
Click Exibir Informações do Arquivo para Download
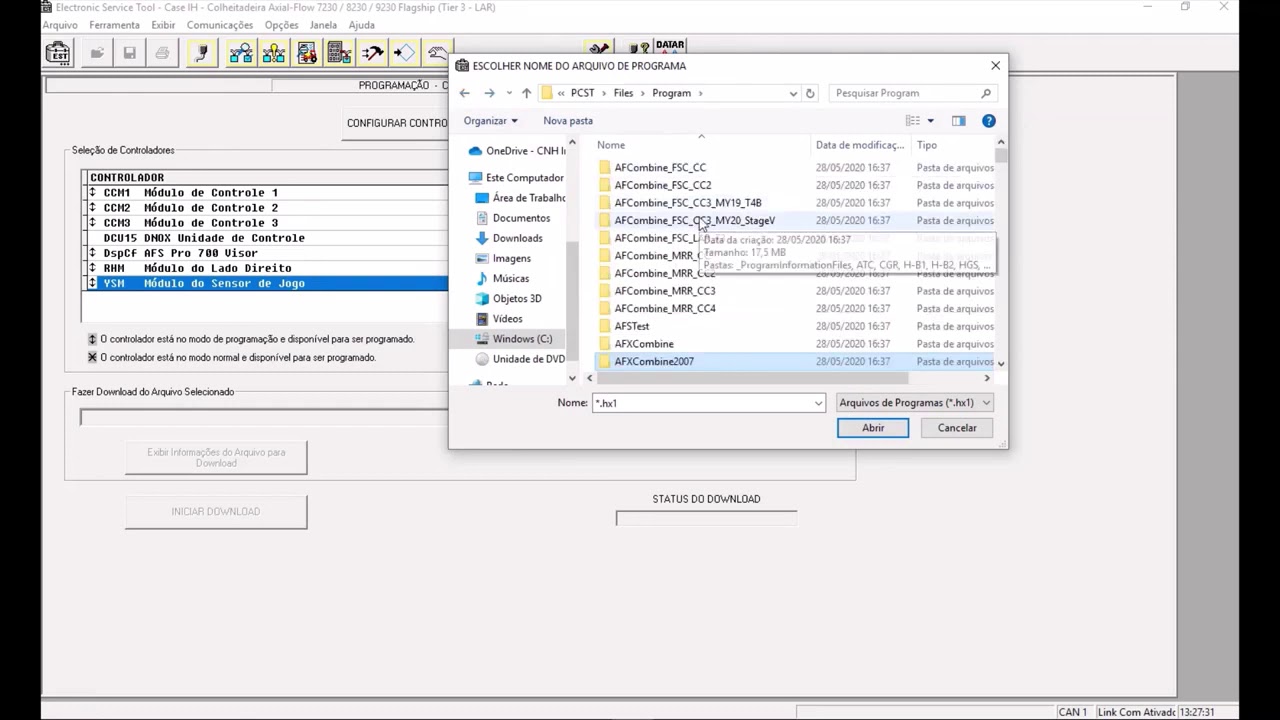(x=216, y=458)
